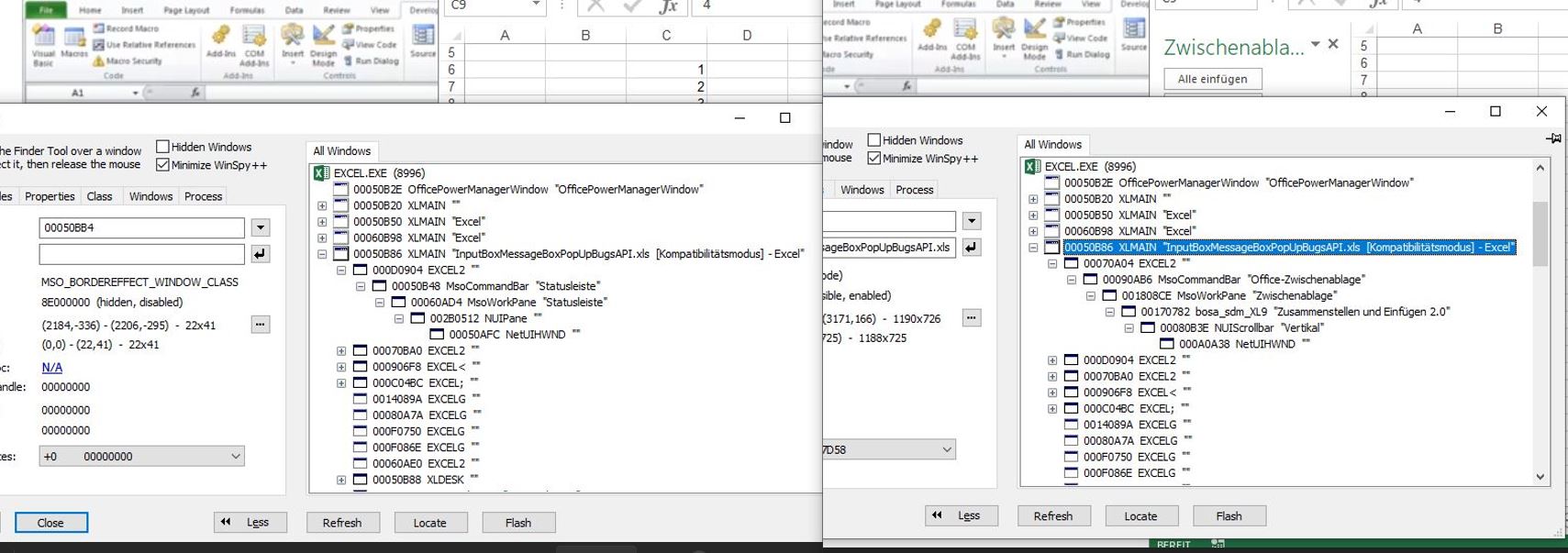Click Close button in left WinSpy
The image size is (1568, 553).
pos(50,523)
